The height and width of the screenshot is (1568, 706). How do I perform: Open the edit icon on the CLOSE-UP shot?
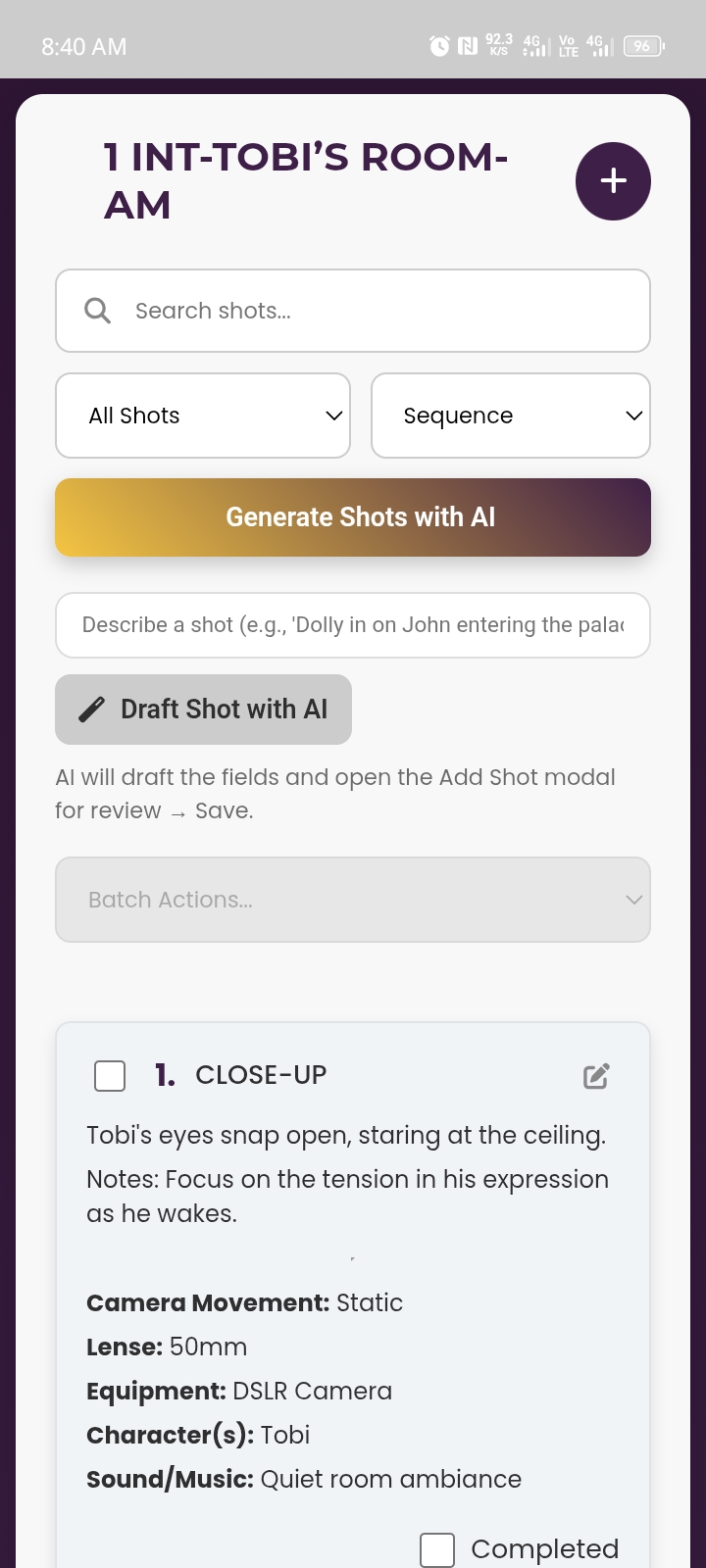595,1075
